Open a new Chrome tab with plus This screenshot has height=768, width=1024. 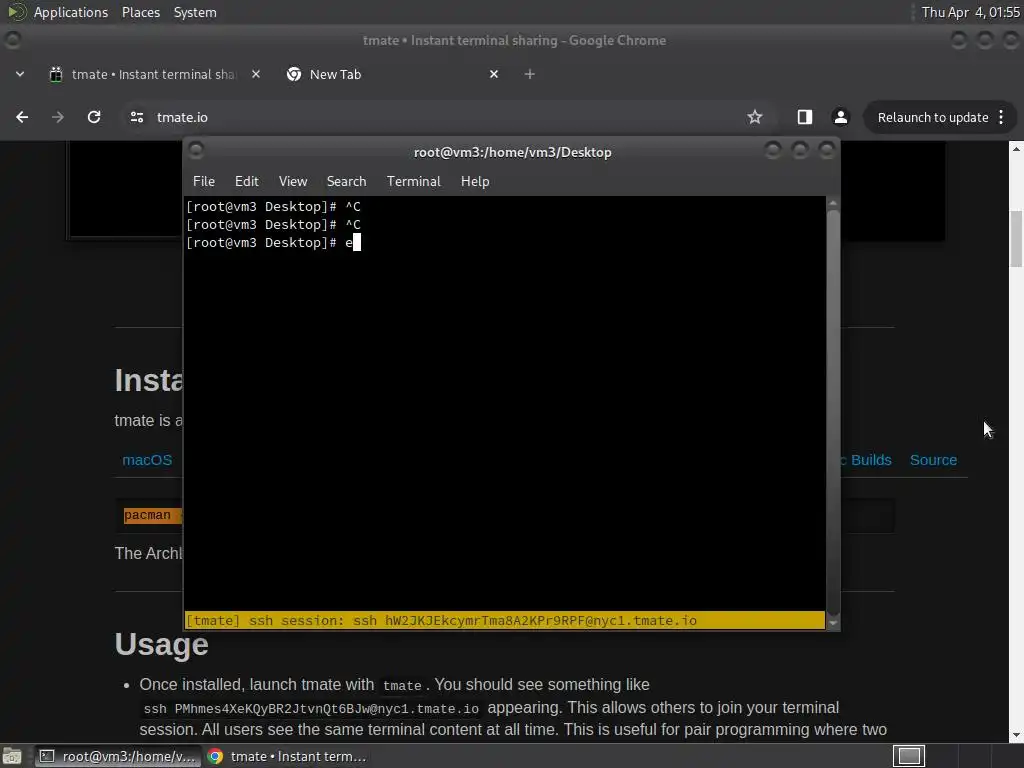[x=530, y=74]
